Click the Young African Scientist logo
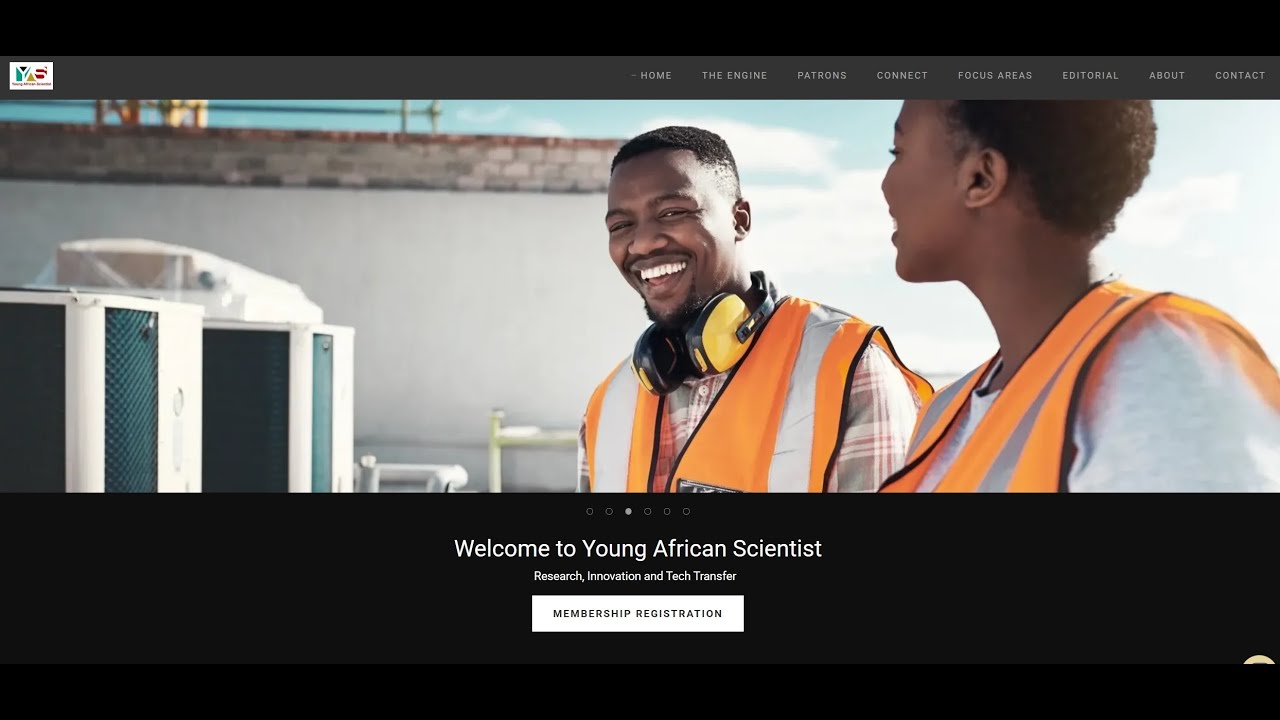The width and height of the screenshot is (1280, 720). tap(31, 76)
